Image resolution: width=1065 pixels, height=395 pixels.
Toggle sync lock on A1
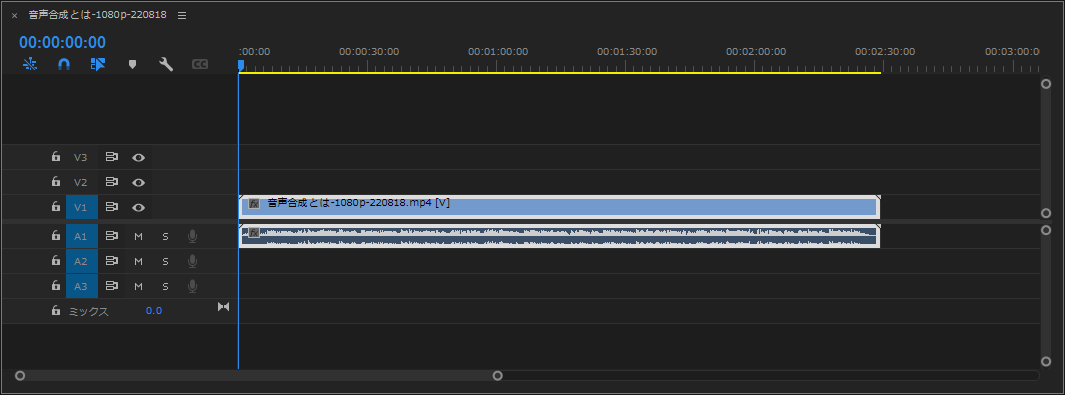[x=111, y=236]
